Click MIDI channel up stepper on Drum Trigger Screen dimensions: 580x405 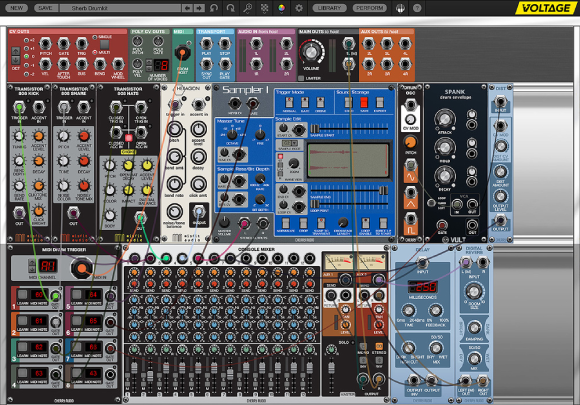[x=31, y=263]
